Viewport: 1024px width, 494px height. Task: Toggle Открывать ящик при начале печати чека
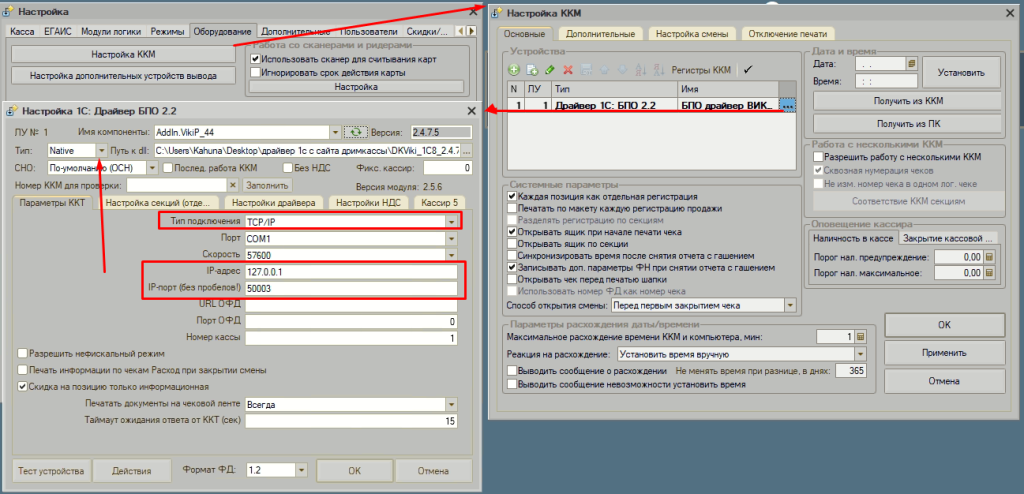coord(513,231)
